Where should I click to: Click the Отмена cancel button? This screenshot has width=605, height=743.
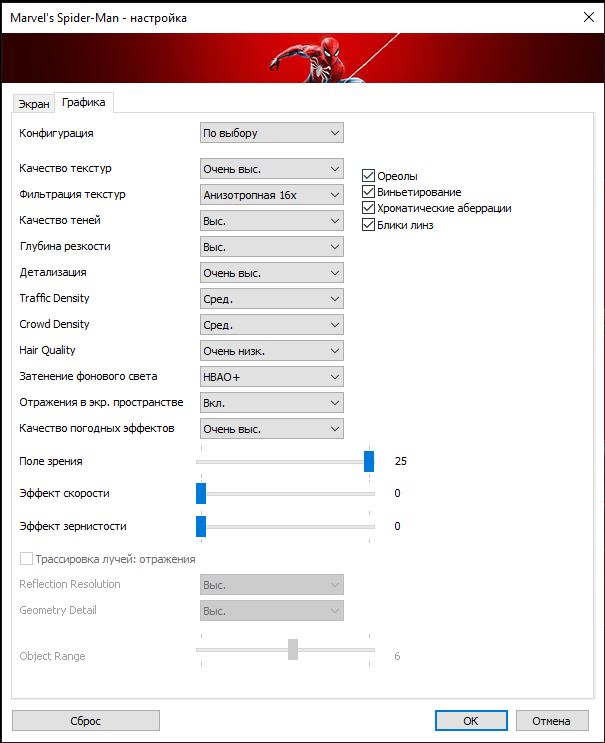(551, 720)
